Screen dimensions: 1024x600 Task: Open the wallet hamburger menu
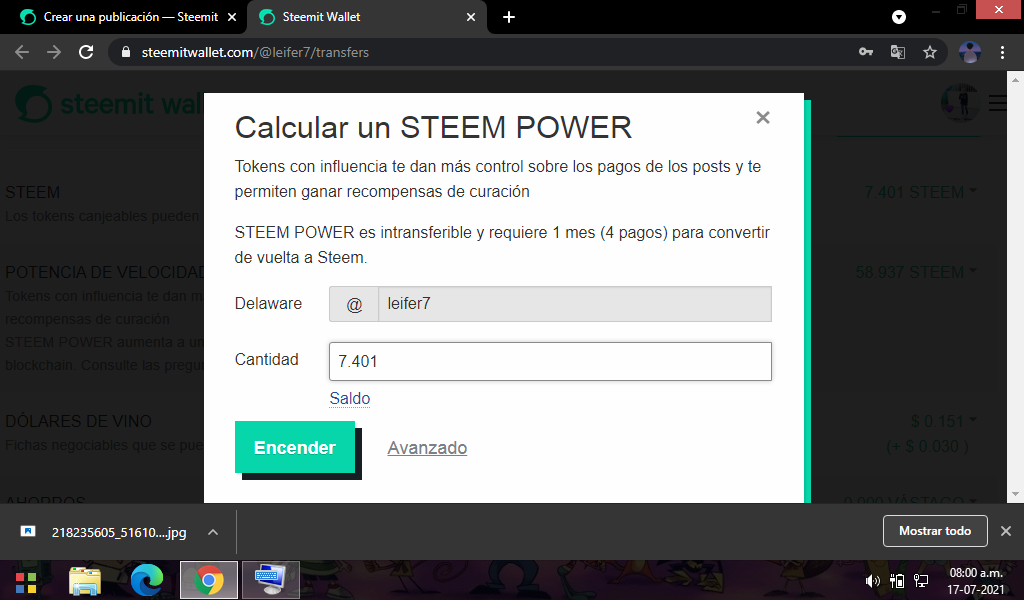(x=997, y=103)
